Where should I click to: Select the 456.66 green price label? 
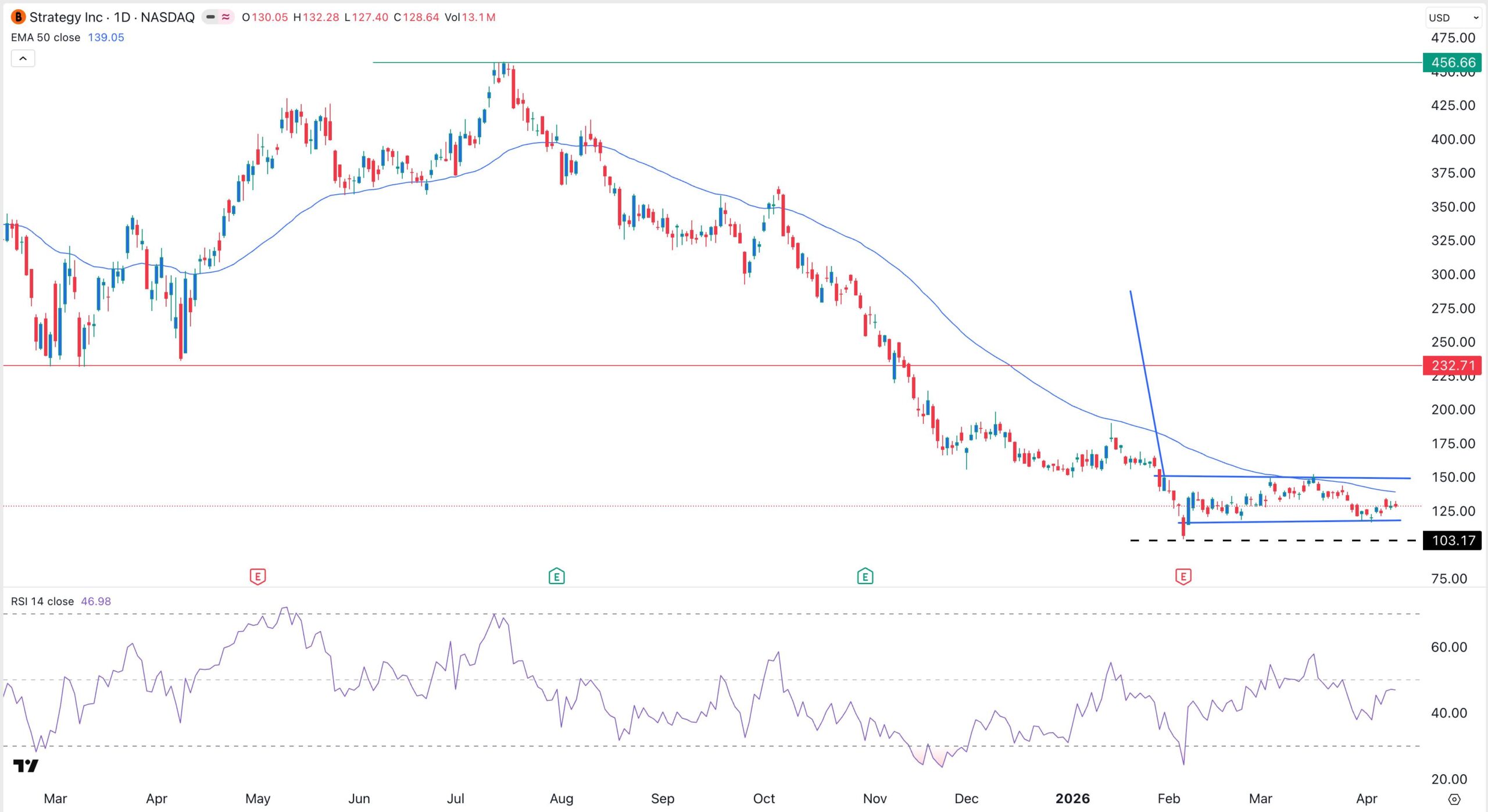pyautogui.click(x=1452, y=62)
